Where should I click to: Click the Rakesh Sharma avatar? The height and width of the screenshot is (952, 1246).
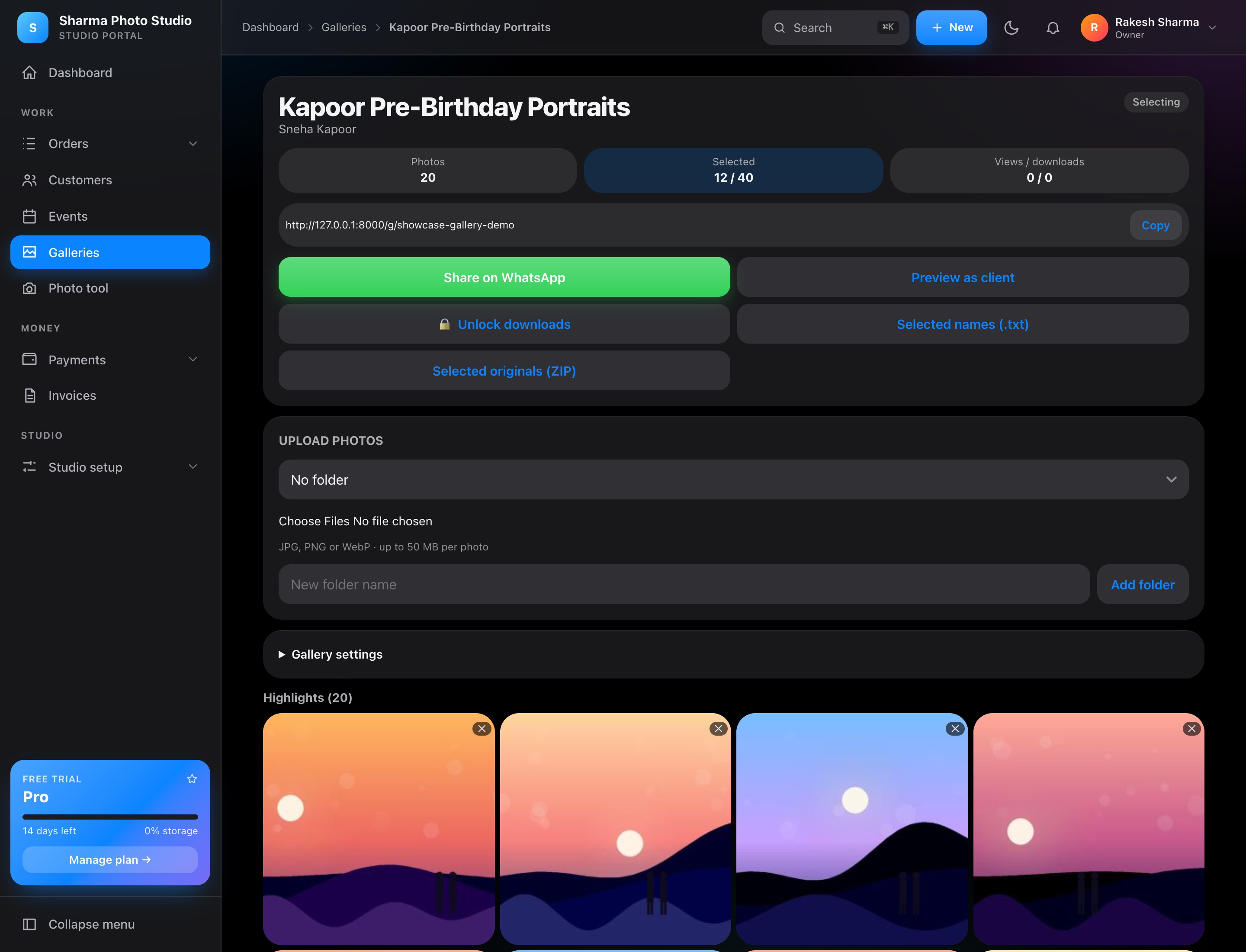(1094, 28)
